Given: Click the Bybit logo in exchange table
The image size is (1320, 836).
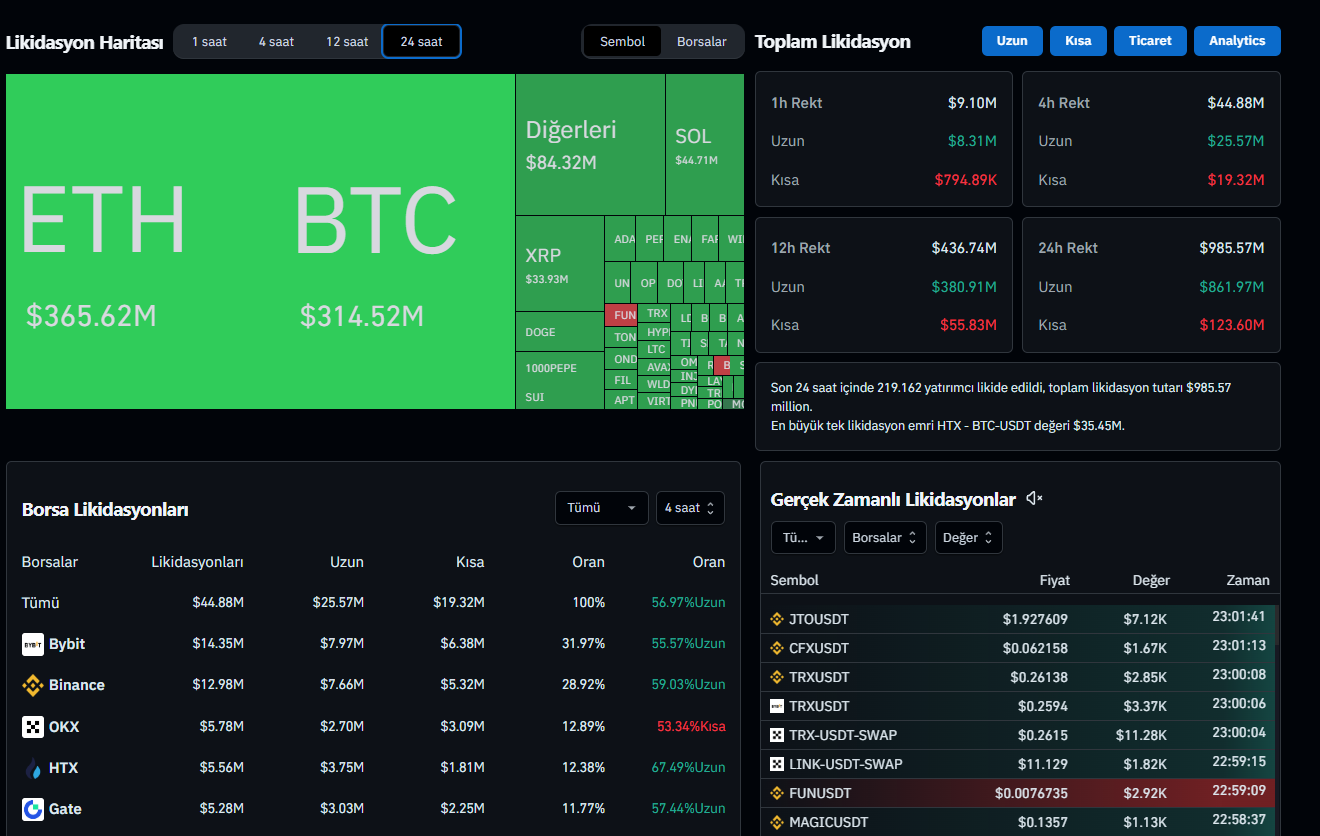Looking at the screenshot, I should coord(33,644).
